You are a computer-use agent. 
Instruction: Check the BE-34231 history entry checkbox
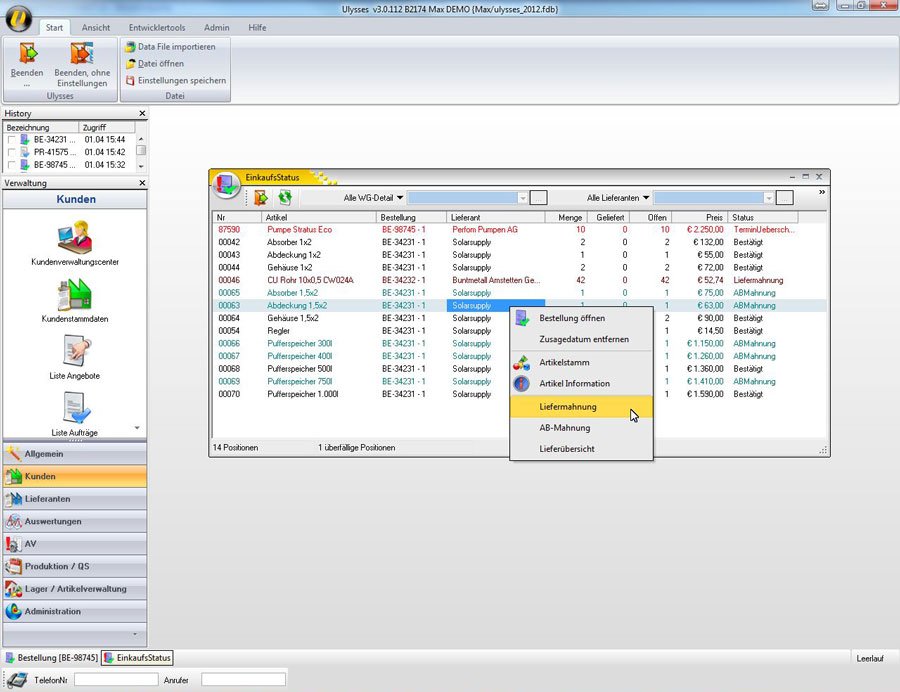point(12,140)
